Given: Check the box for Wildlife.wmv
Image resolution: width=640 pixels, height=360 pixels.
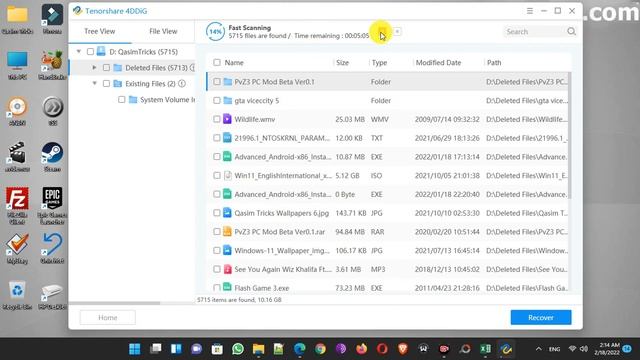Looking at the screenshot, I should coord(217,119).
